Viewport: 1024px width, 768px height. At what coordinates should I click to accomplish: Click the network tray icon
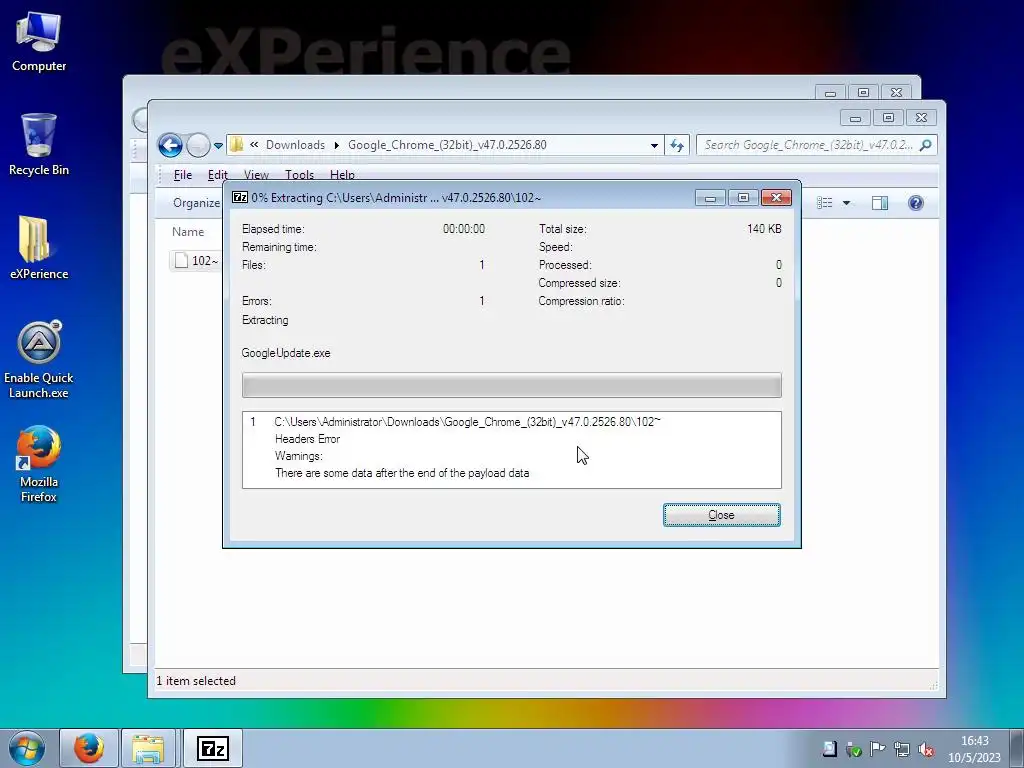coord(902,749)
